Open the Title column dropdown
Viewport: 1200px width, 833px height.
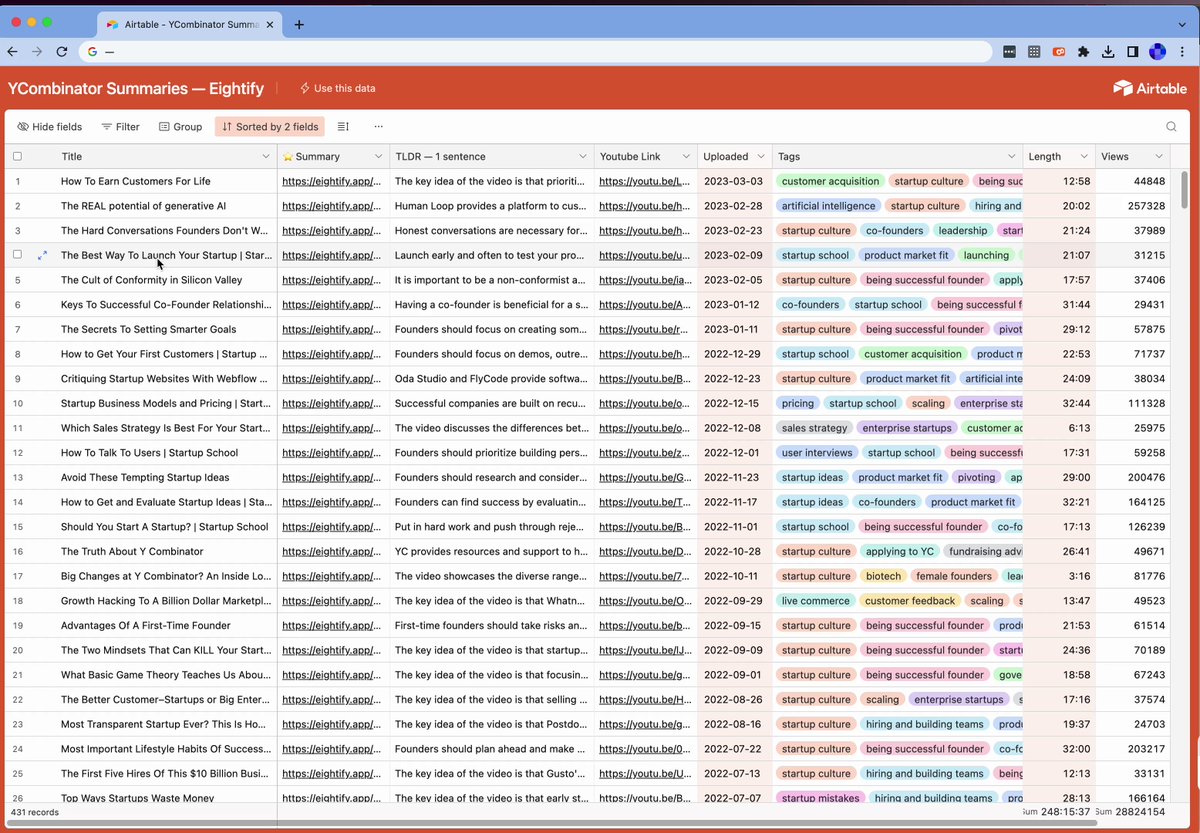(265, 156)
